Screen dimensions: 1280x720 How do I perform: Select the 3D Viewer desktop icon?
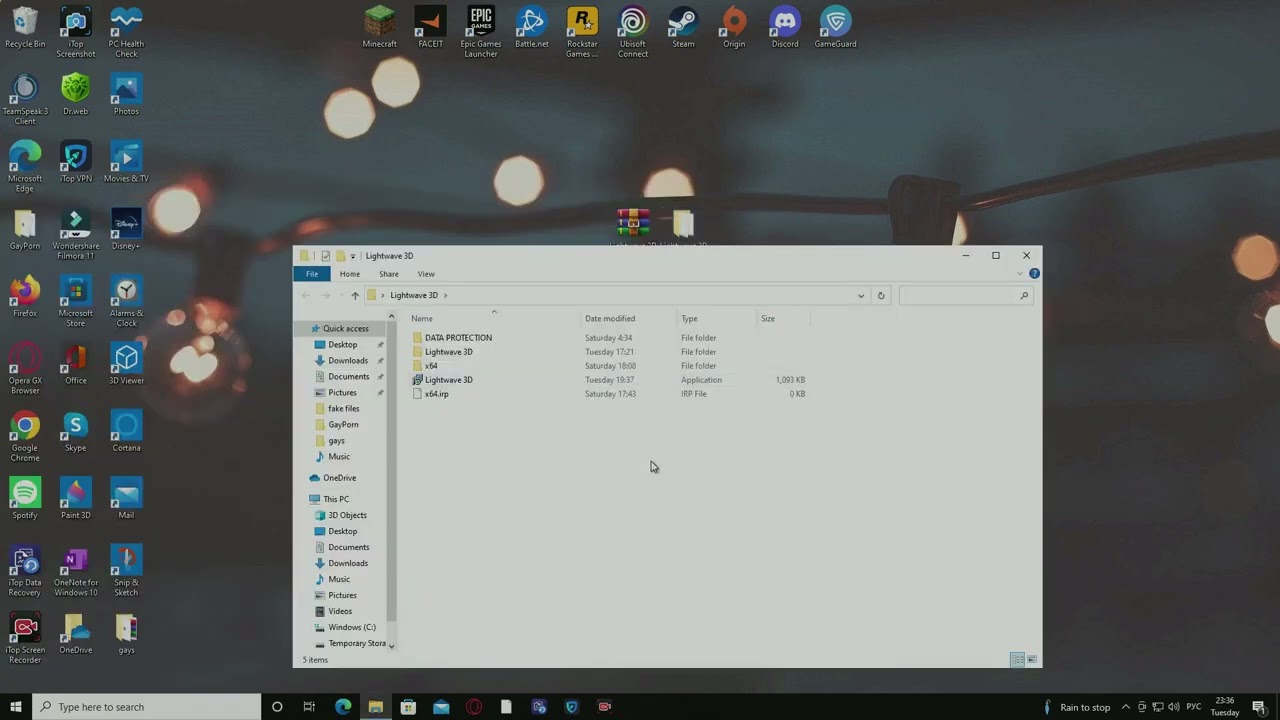[x=126, y=364]
